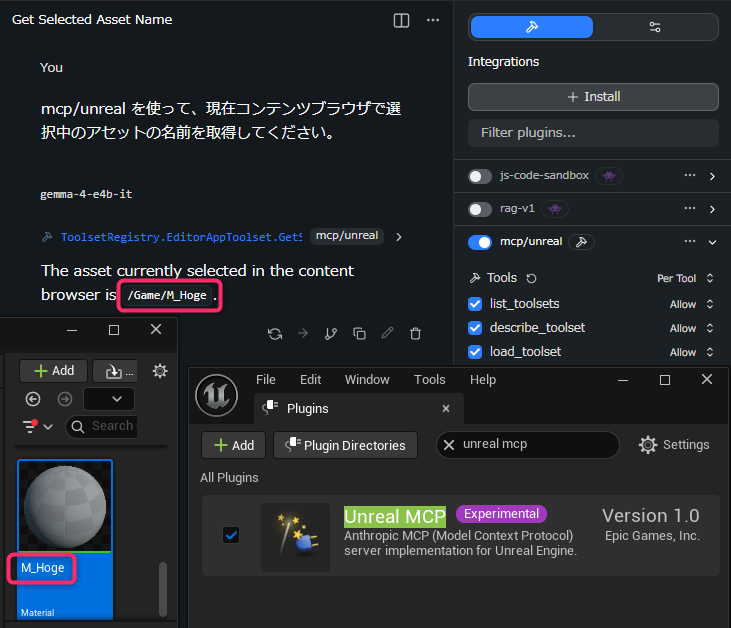Clear the unreal mcp search
731x628 pixels.
(x=449, y=445)
